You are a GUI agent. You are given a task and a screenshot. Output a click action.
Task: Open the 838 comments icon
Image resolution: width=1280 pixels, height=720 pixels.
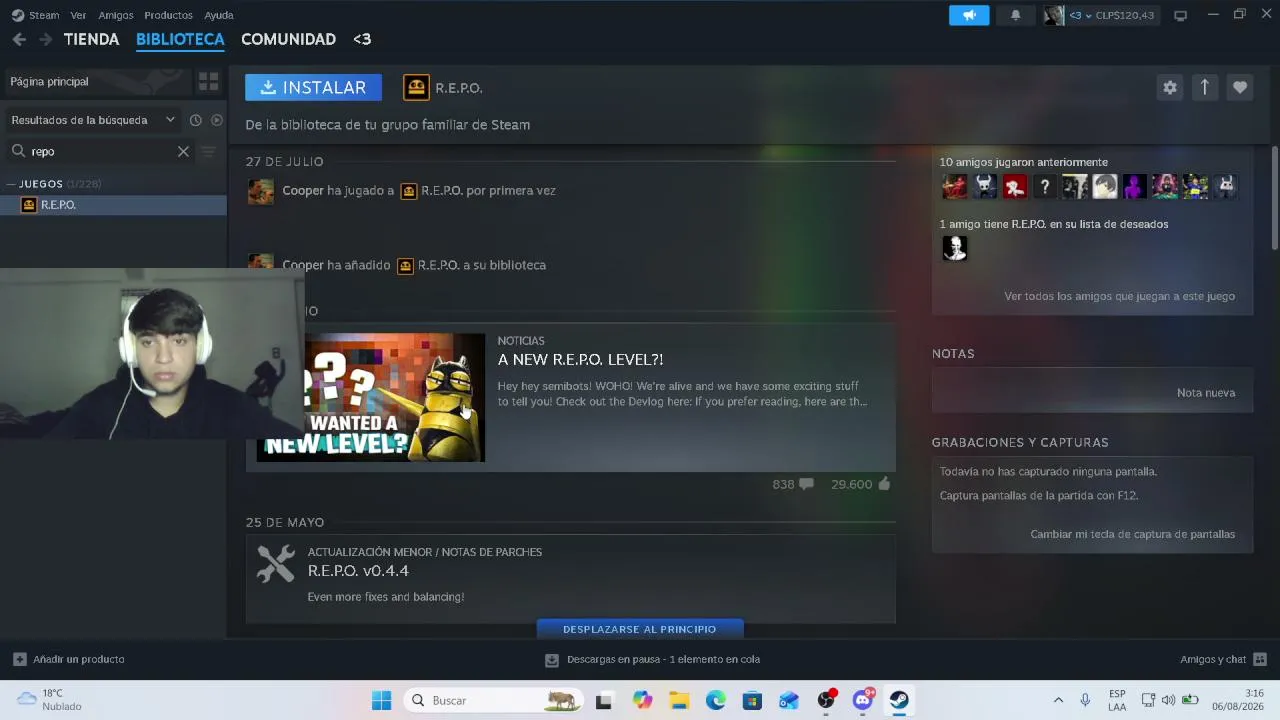pyautogui.click(x=806, y=484)
